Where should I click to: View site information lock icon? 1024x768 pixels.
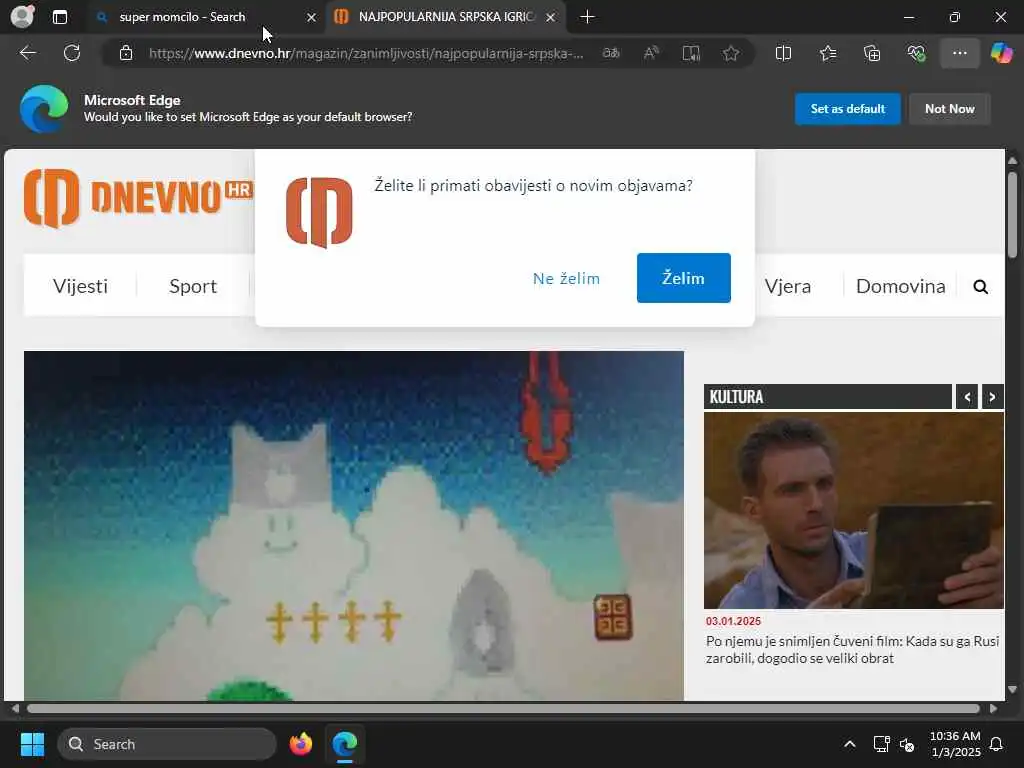tap(126, 53)
